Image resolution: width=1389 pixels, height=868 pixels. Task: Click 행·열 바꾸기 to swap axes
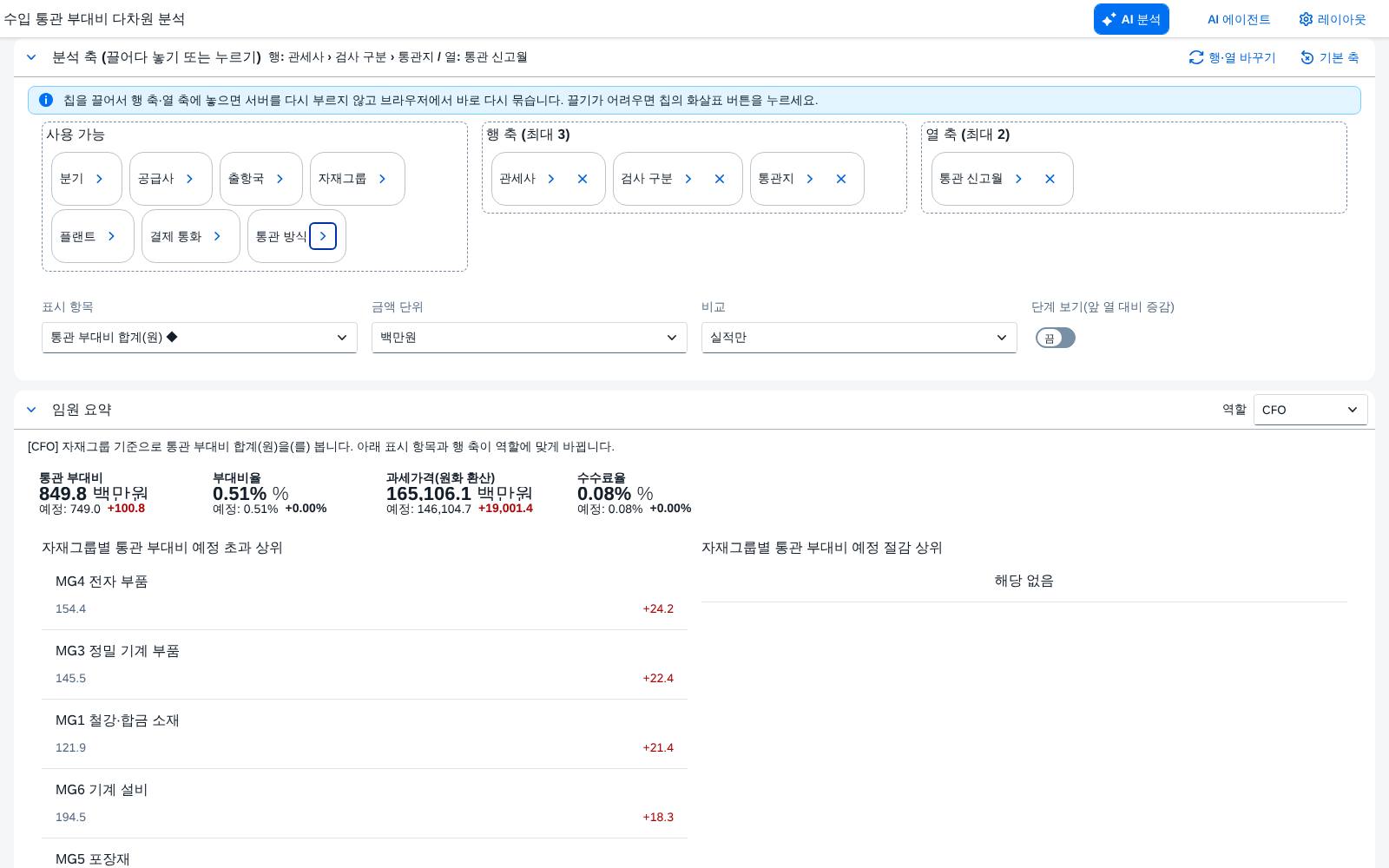pos(1233,57)
